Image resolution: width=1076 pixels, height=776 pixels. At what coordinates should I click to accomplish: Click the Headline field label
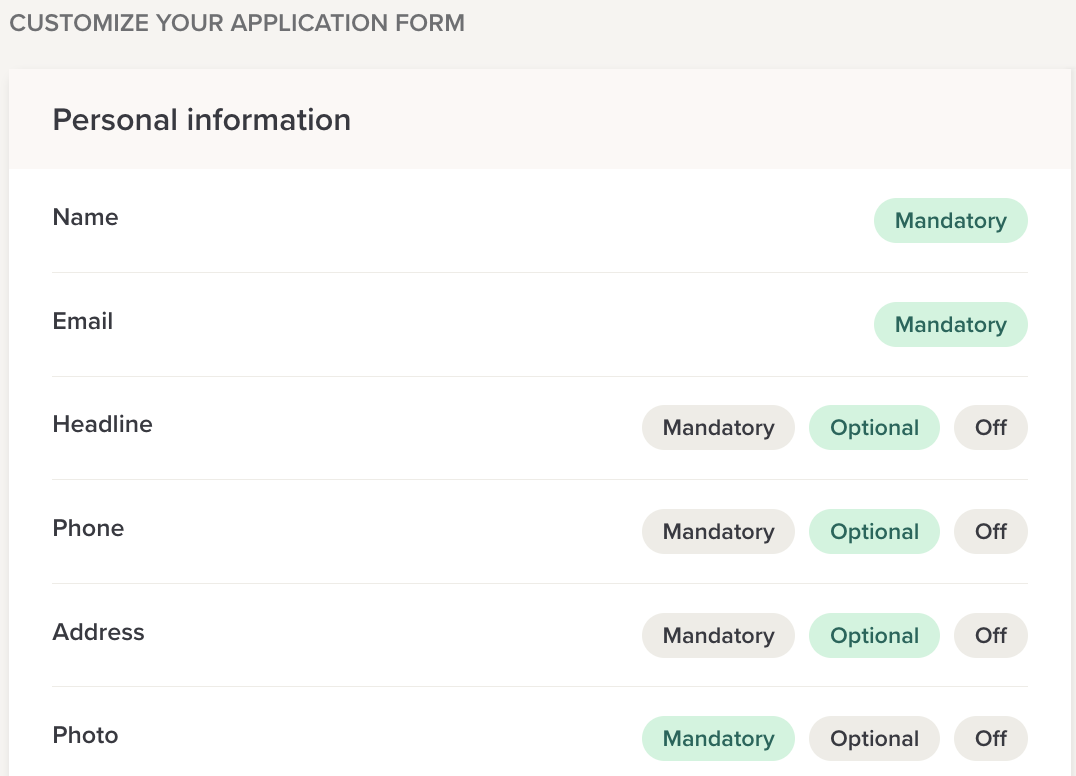(102, 425)
